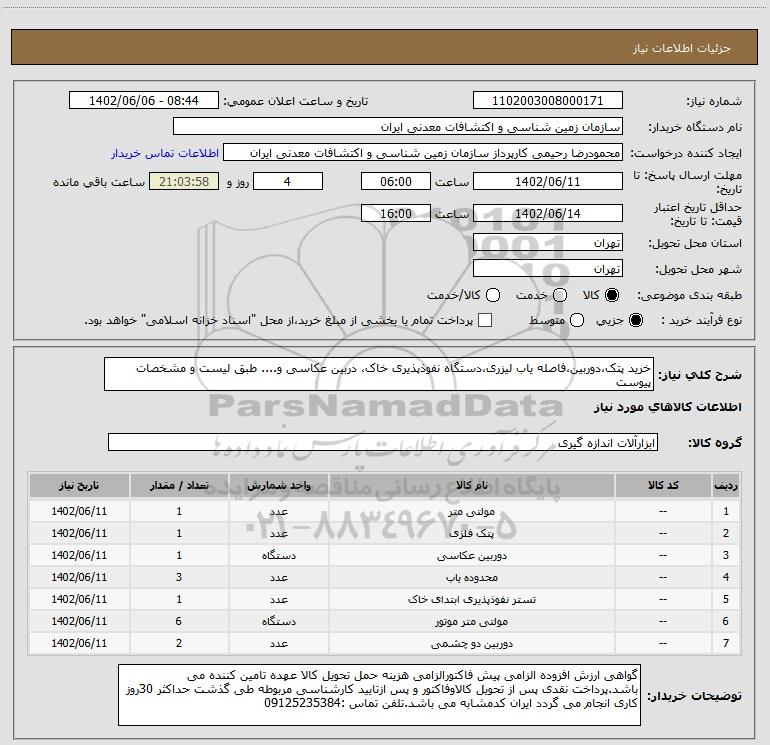Click the response deadline date 1402/06/11 field

548,181
